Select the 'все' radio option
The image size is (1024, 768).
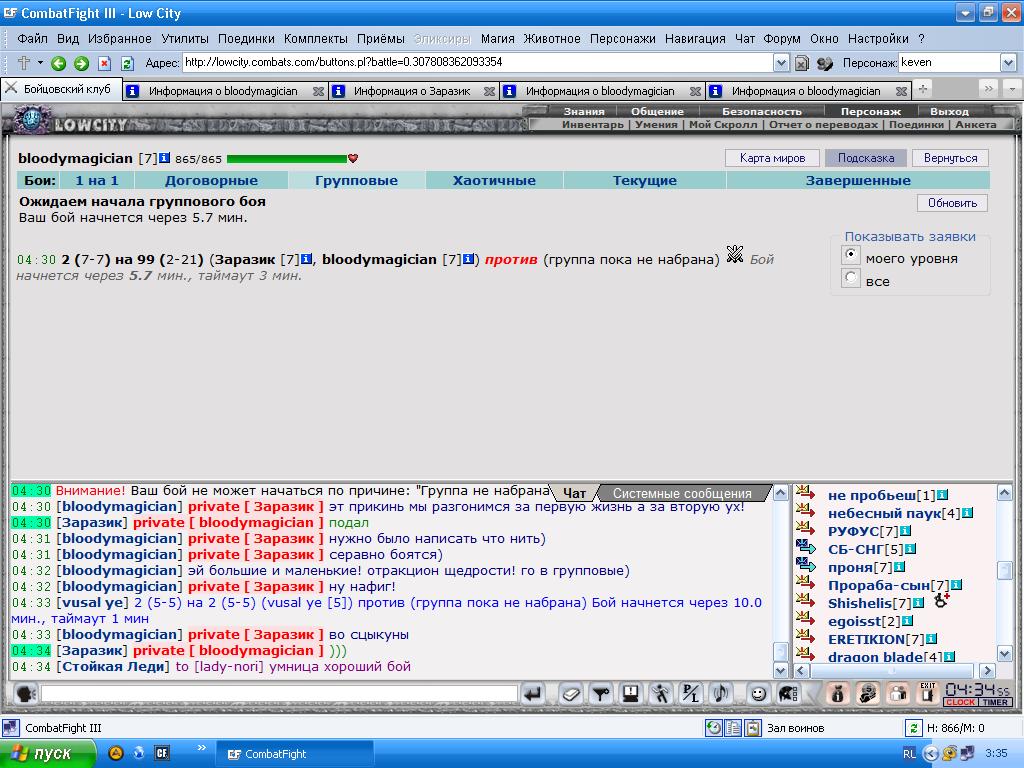pyautogui.click(x=850, y=278)
